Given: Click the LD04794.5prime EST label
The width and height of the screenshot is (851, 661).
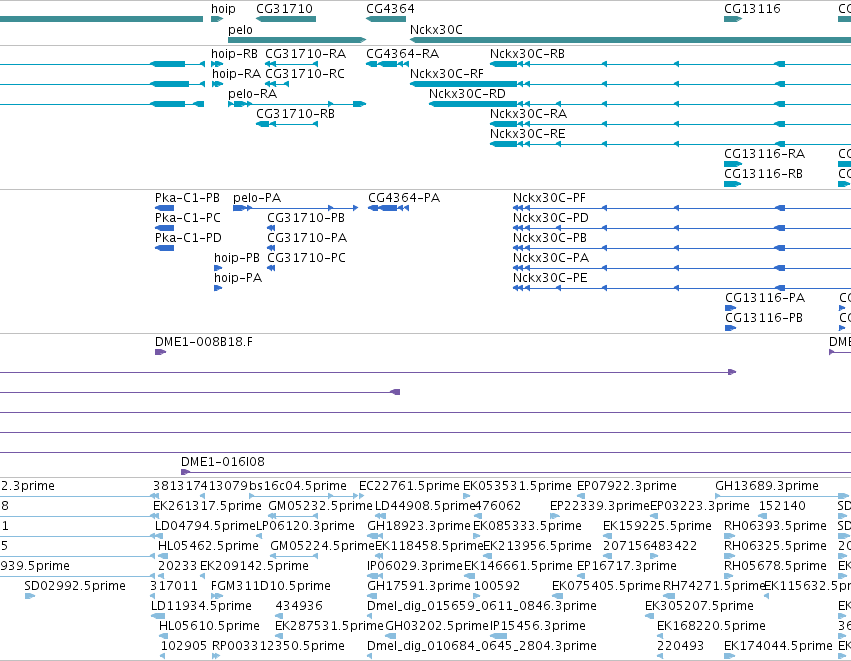Looking at the screenshot, I should pyautogui.click(x=206, y=526).
